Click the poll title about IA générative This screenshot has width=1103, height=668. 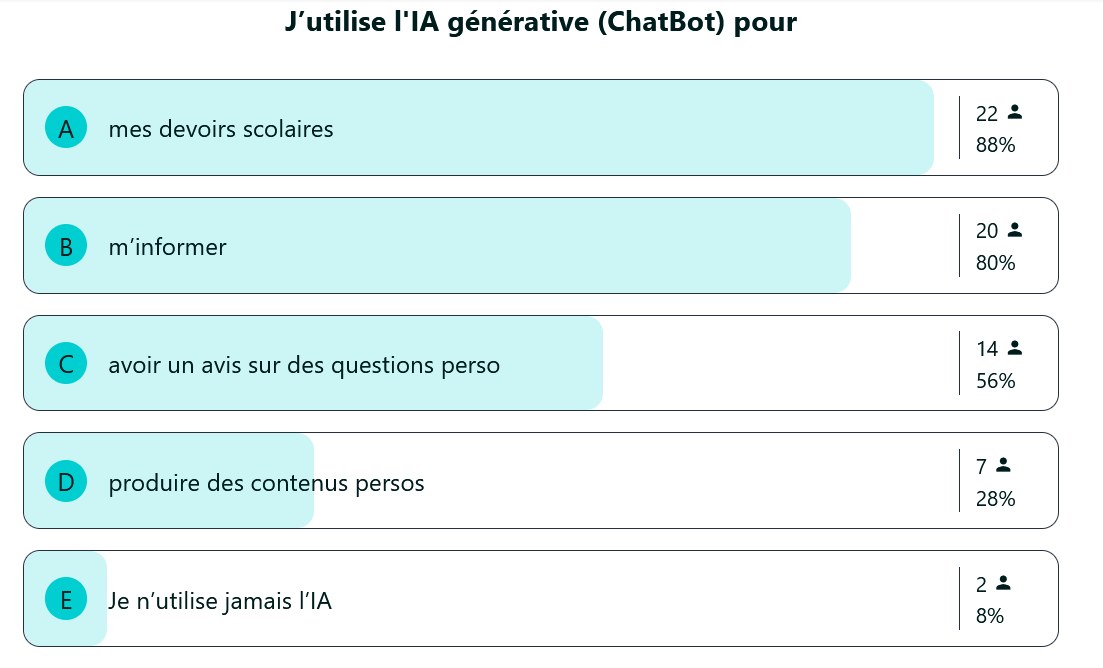point(540,23)
